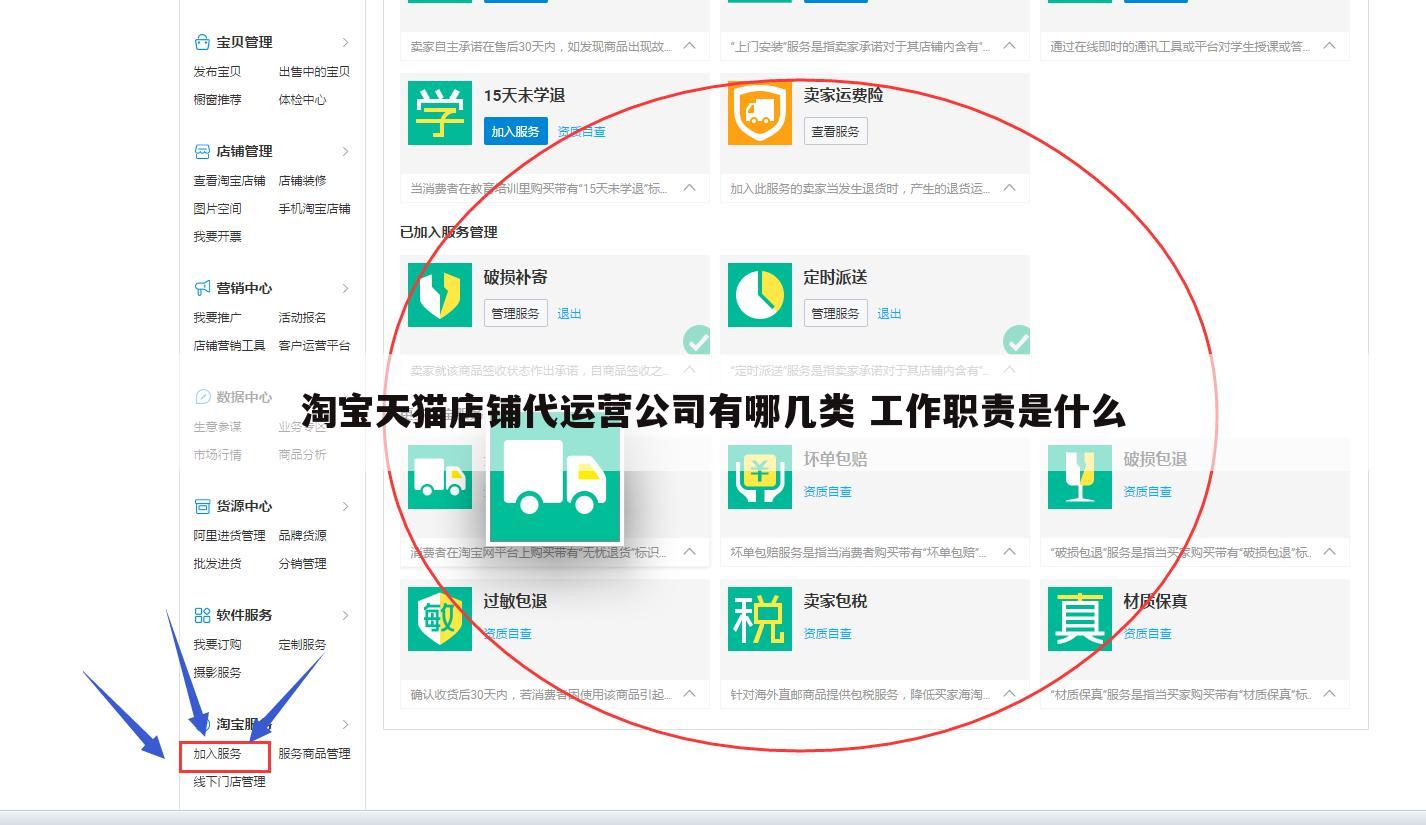Collapse the 破损包退 description

1329,552
